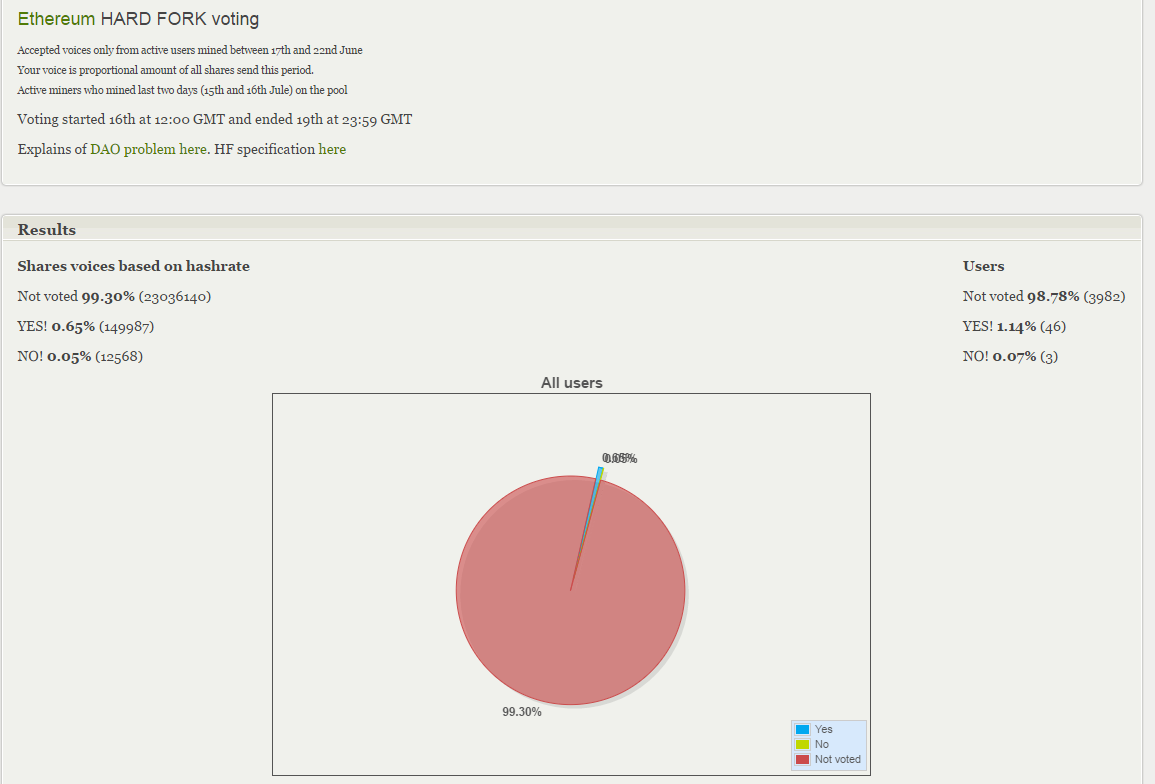This screenshot has height=784, width=1155.
Task: Click the 99.30% label below the pie
Action: coord(521,712)
